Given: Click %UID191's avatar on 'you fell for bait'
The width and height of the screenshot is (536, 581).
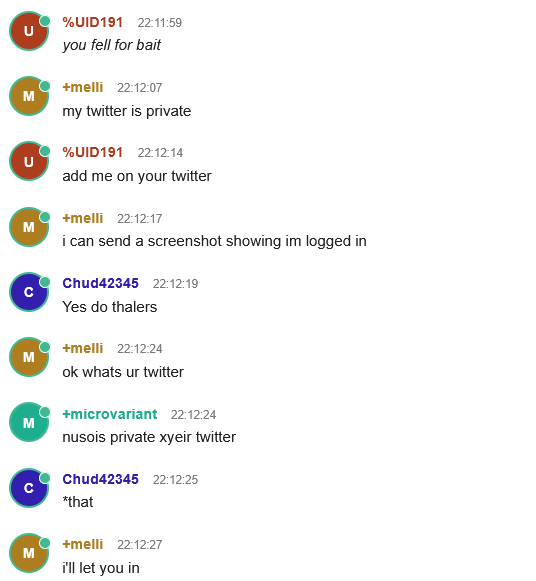Looking at the screenshot, I should [29, 31].
